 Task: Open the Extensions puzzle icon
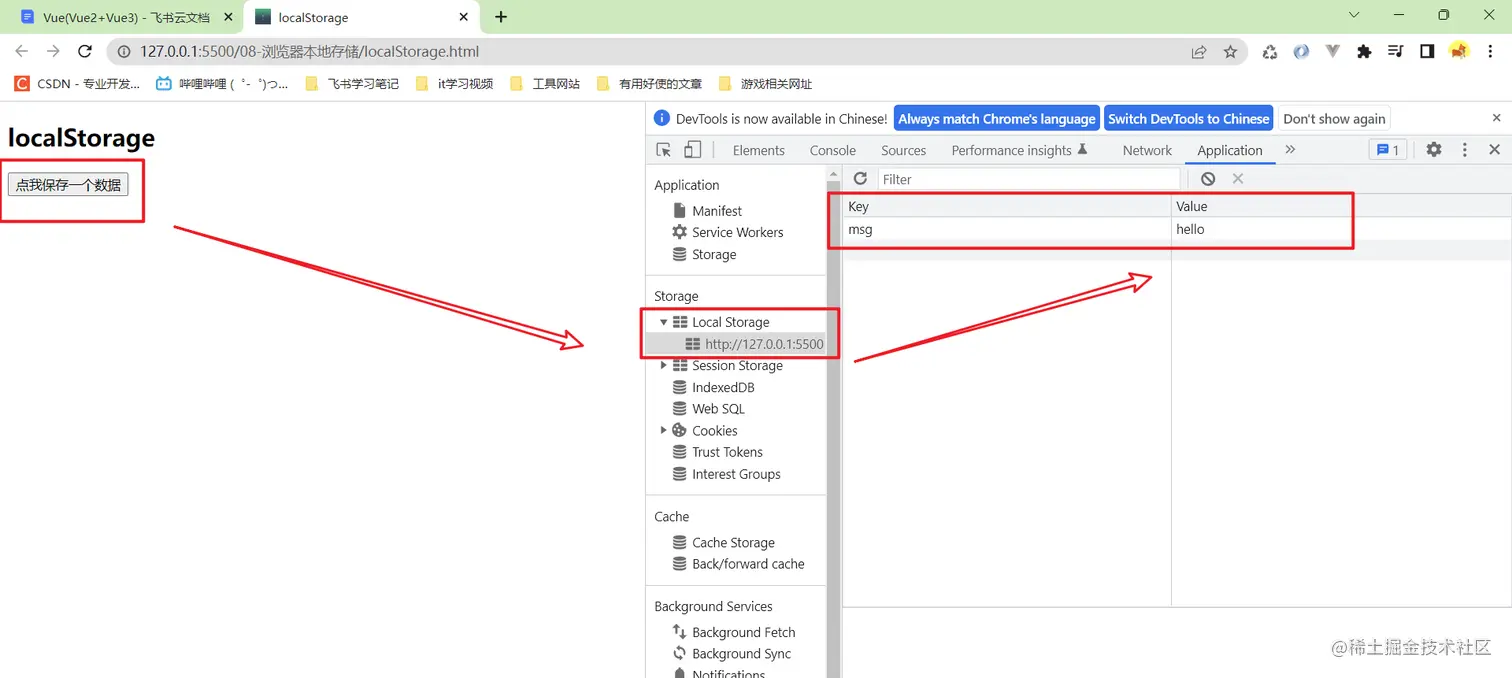(1364, 52)
